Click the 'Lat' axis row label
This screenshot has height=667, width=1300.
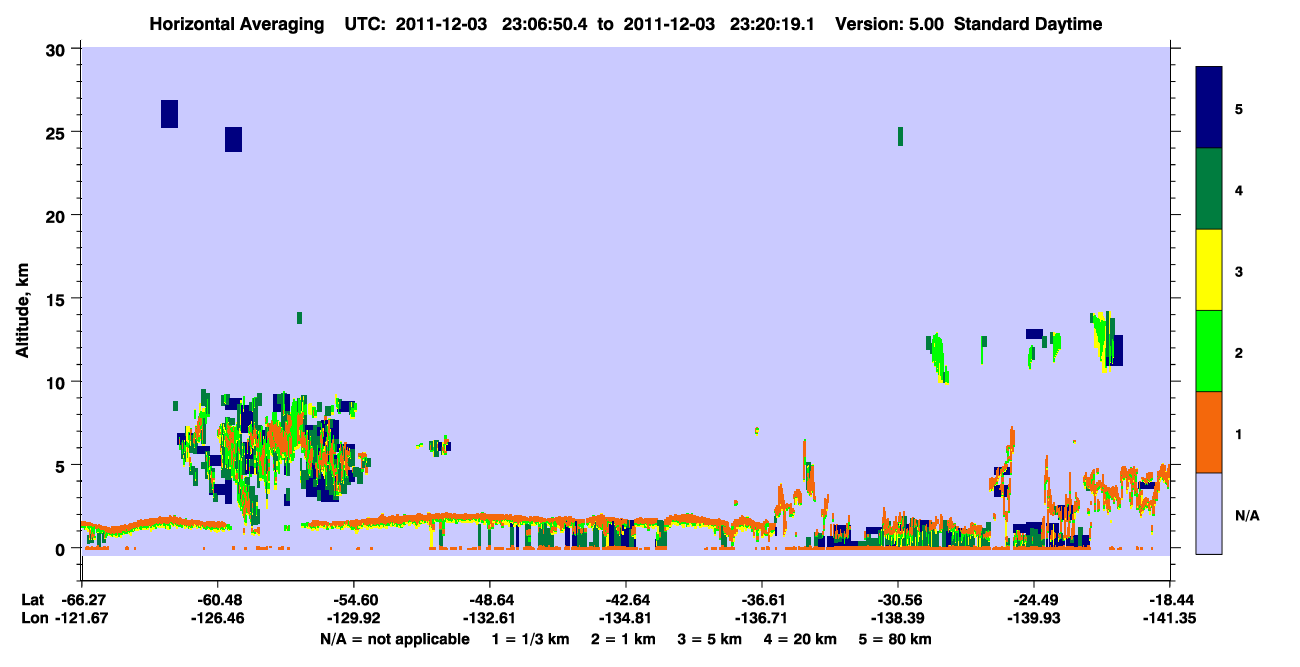click(x=31, y=599)
